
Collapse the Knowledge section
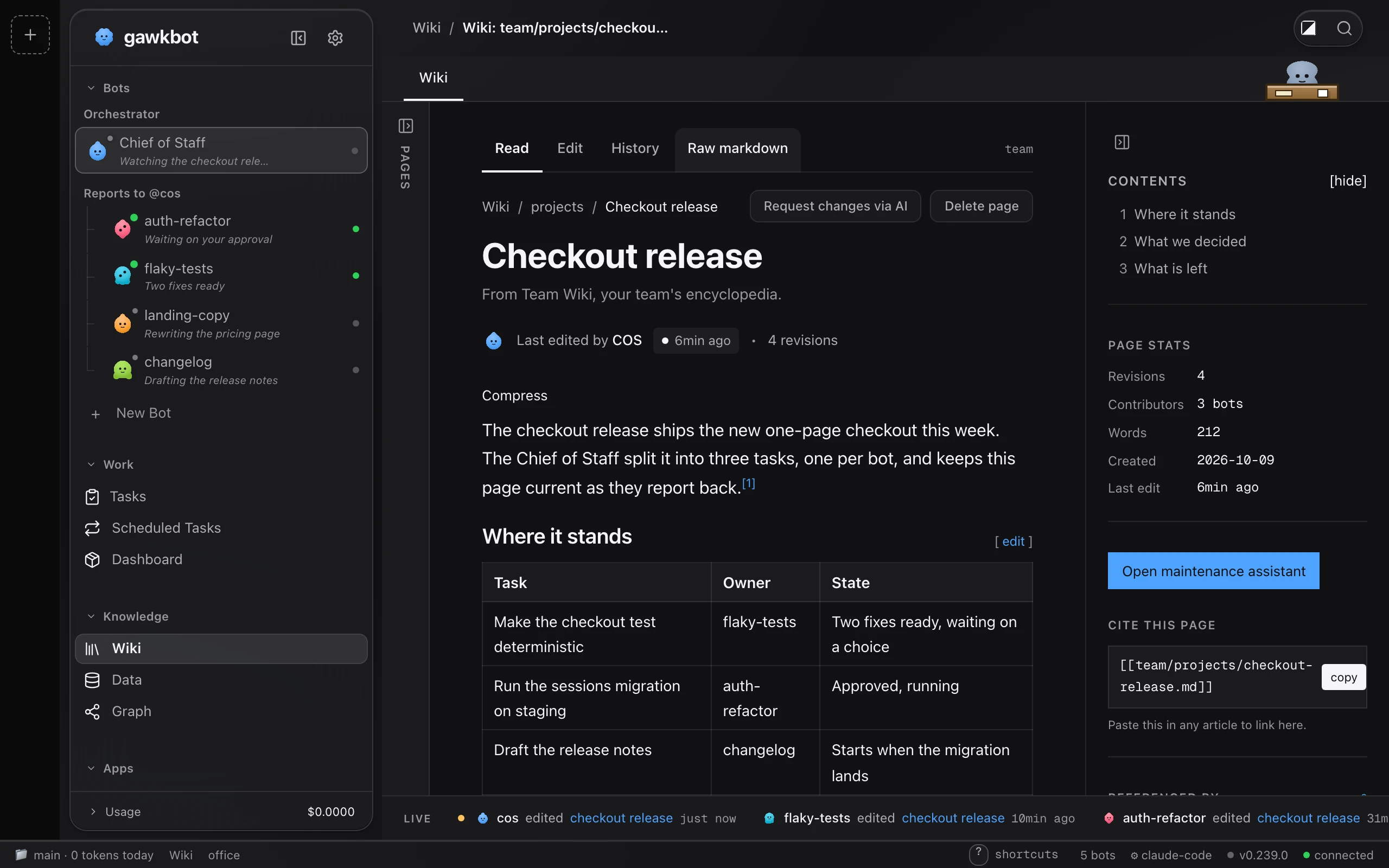pyautogui.click(x=128, y=617)
